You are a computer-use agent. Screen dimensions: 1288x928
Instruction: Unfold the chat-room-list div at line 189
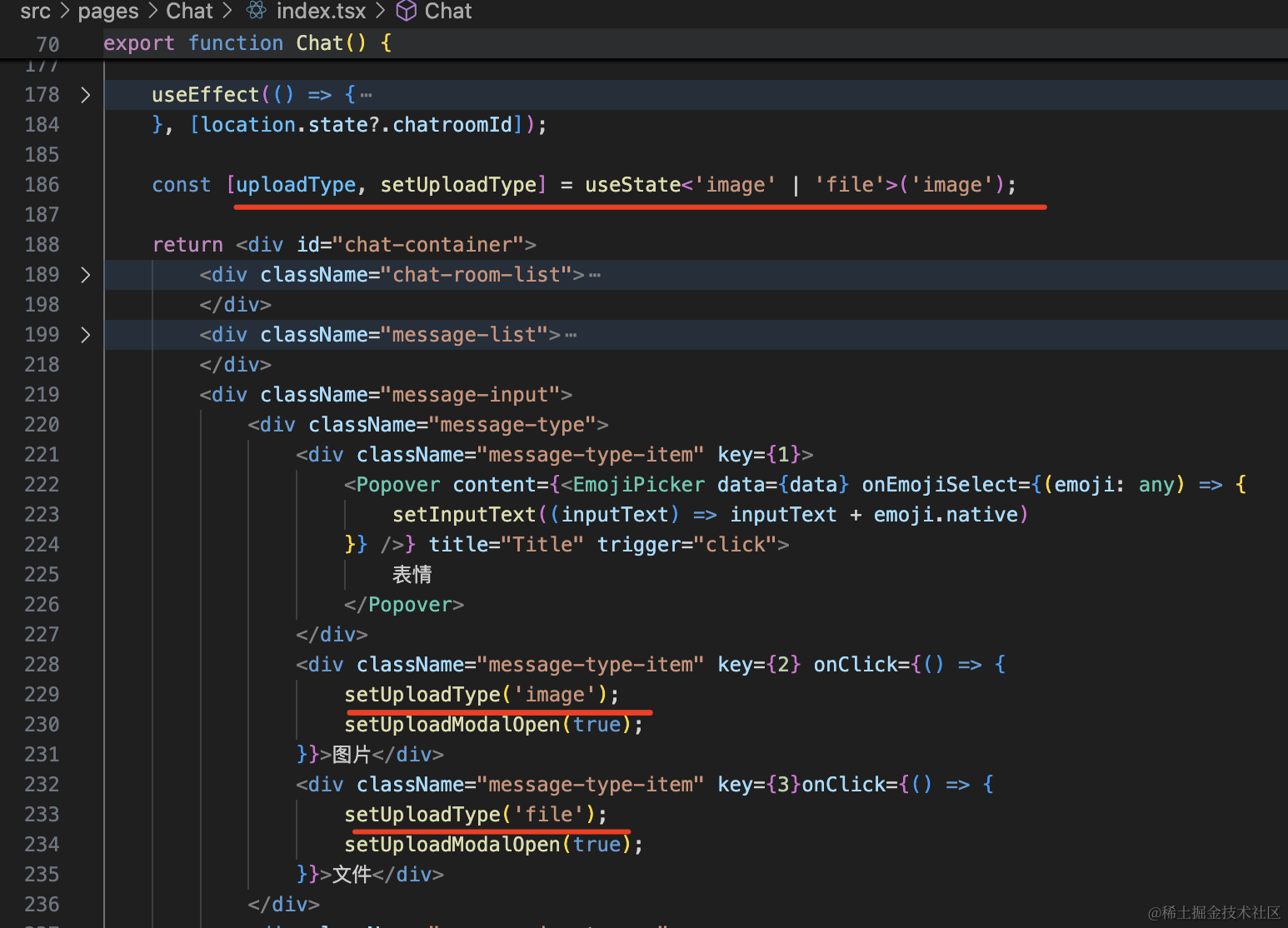pyautogui.click(x=85, y=275)
